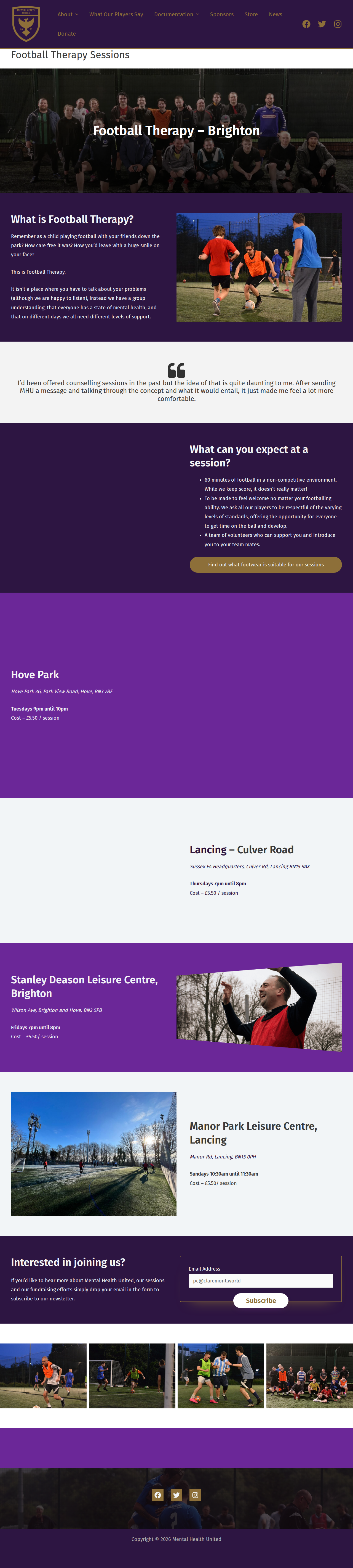Click the Sussex FA Headquarters address
Viewport: 353px width, 1568px height.
click(x=250, y=867)
